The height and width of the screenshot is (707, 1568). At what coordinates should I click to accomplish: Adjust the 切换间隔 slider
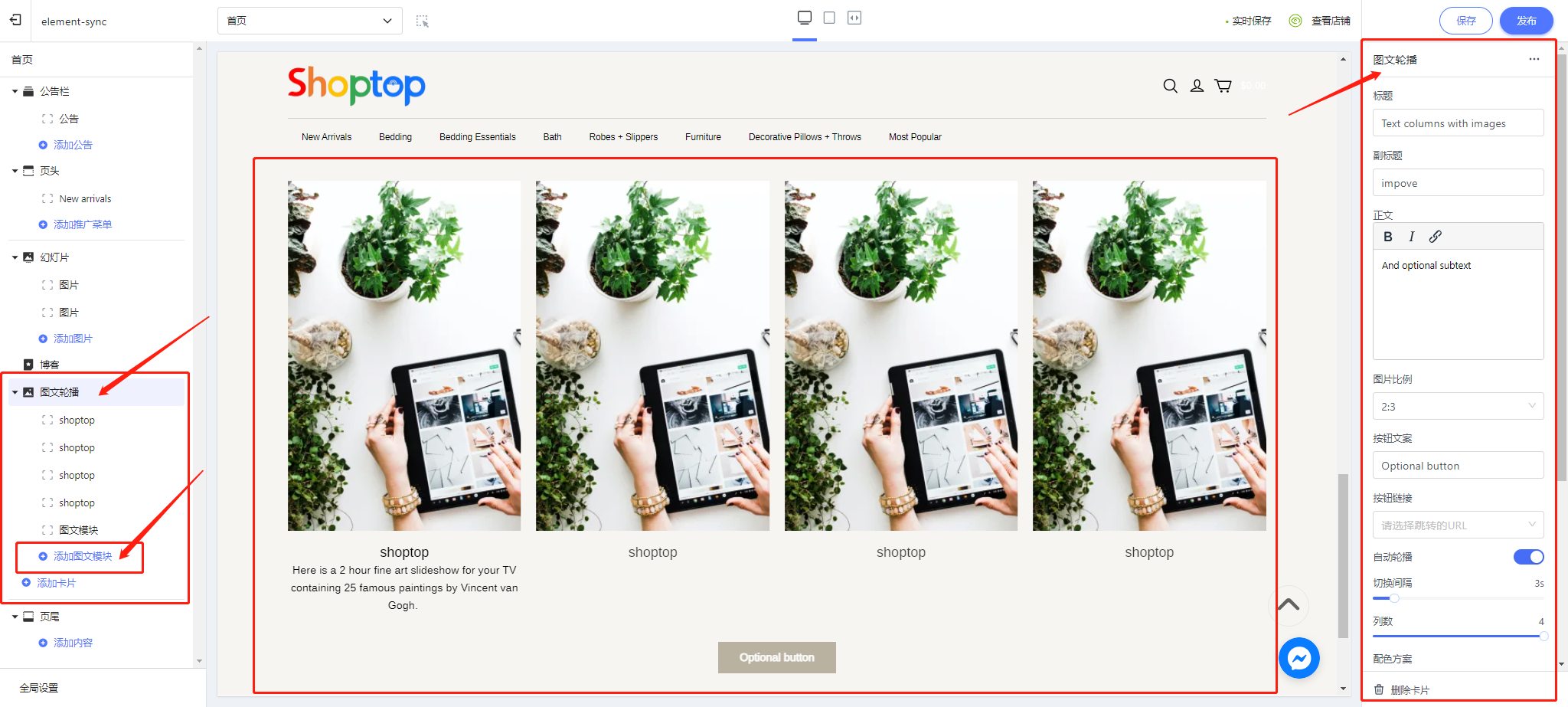pyautogui.click(x=1458, y=598)
